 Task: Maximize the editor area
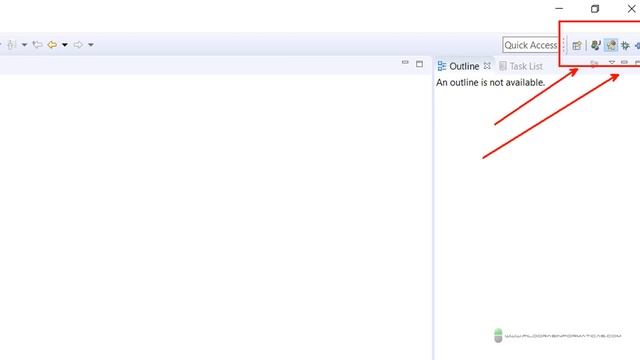coord(419,64)
